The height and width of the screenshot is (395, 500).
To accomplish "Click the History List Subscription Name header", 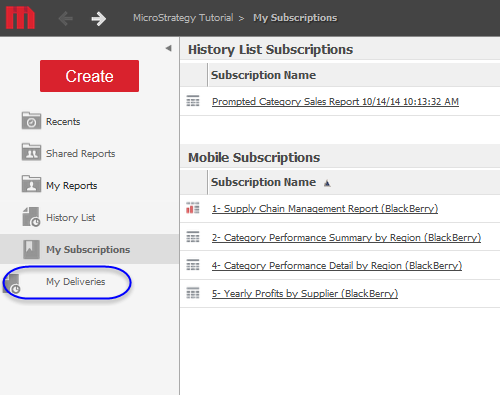I will tap(263, 75).
